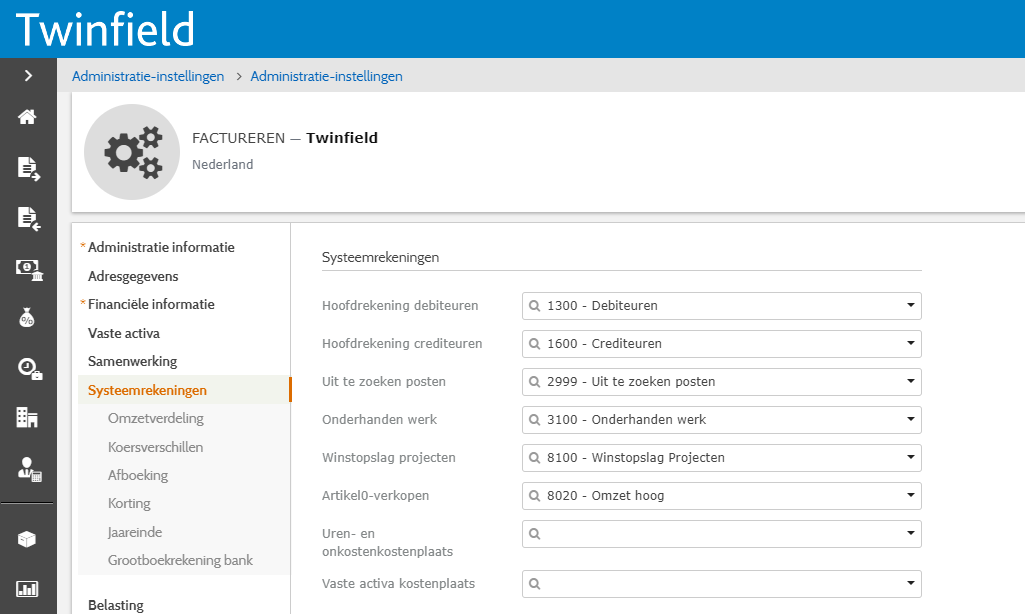This screenshot has width=1025, height=614.
Task: Expand the Hoofdrekening debiteuren dropdown arrow
Action: [910, 306]
